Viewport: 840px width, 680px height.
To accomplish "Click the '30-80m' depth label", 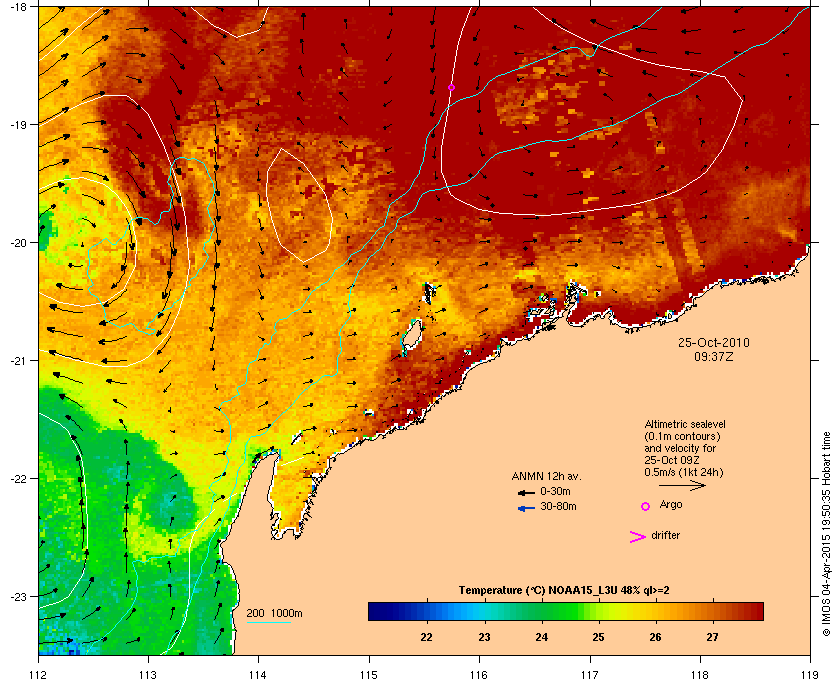I will coord(558,506).
